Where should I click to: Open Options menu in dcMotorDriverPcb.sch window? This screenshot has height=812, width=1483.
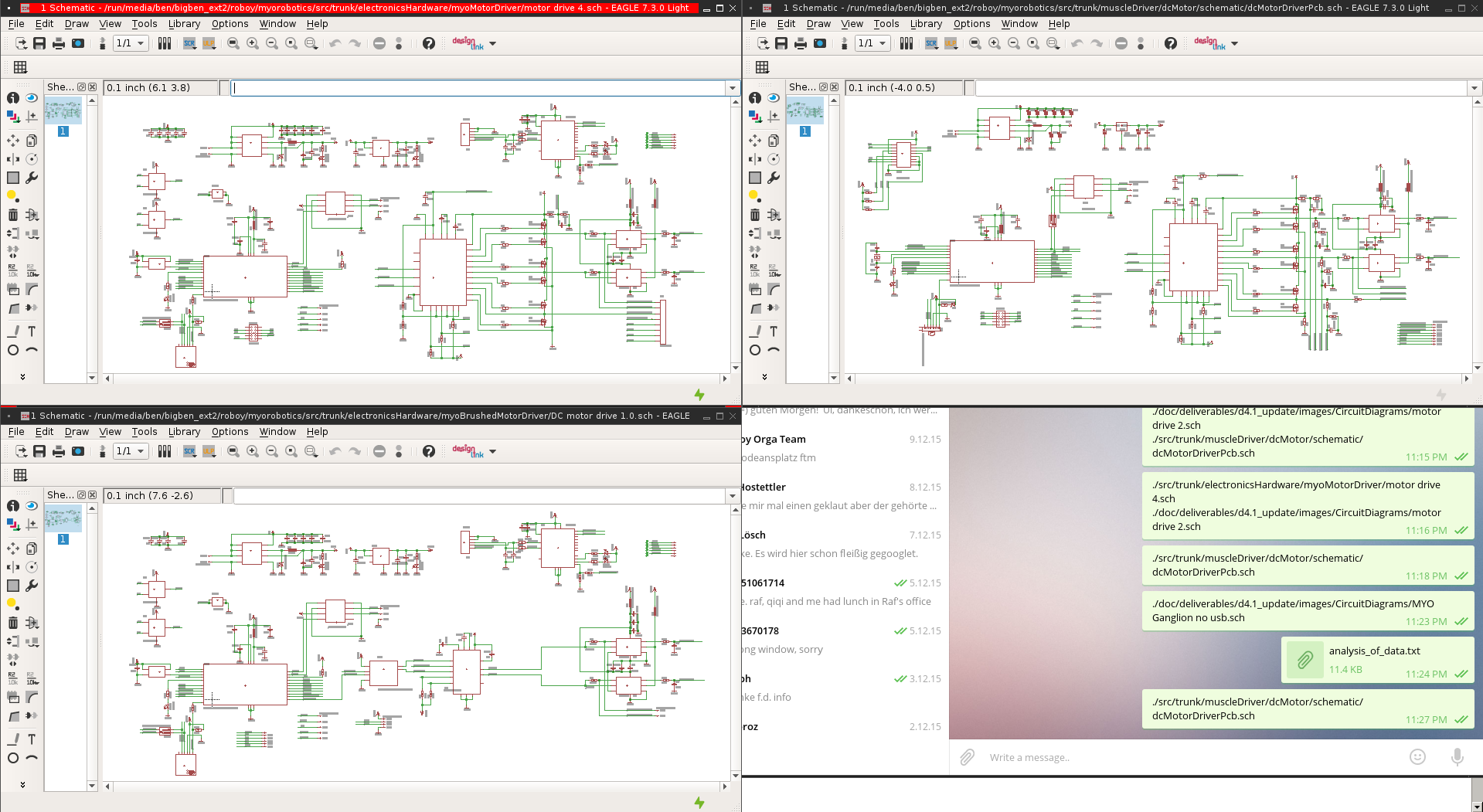971,24
